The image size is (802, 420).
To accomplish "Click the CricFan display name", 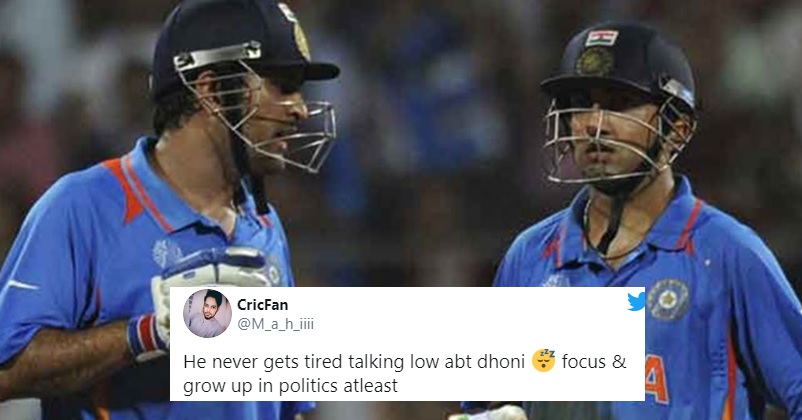I will click(262, 305).
